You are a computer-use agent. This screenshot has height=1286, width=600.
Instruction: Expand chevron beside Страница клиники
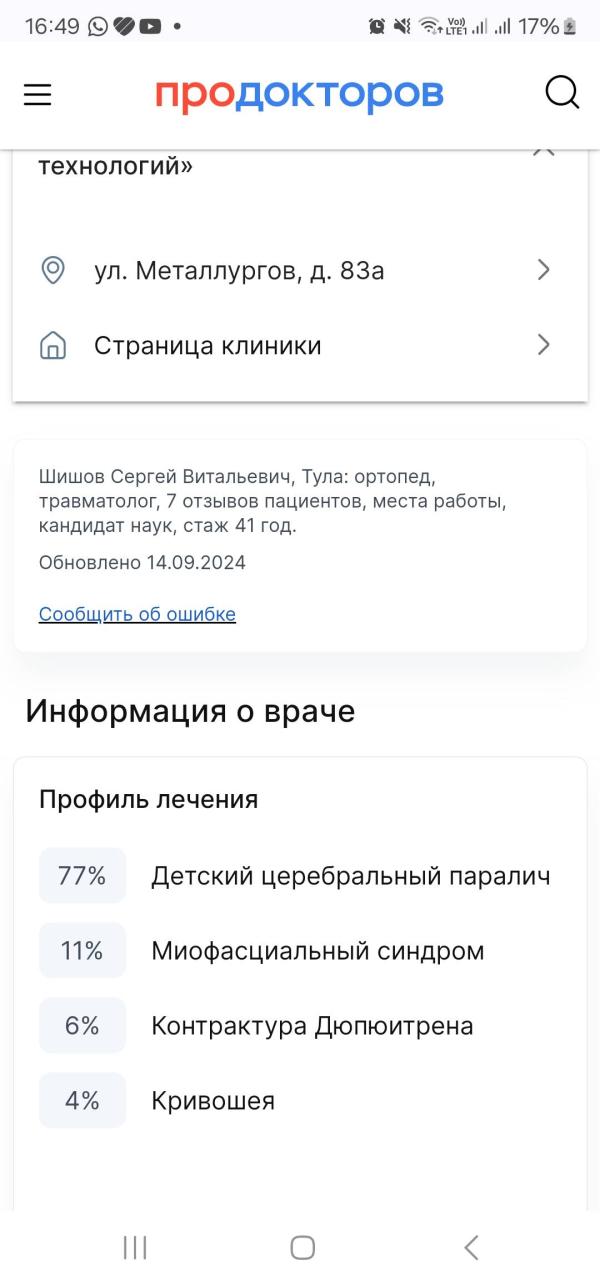543,345
